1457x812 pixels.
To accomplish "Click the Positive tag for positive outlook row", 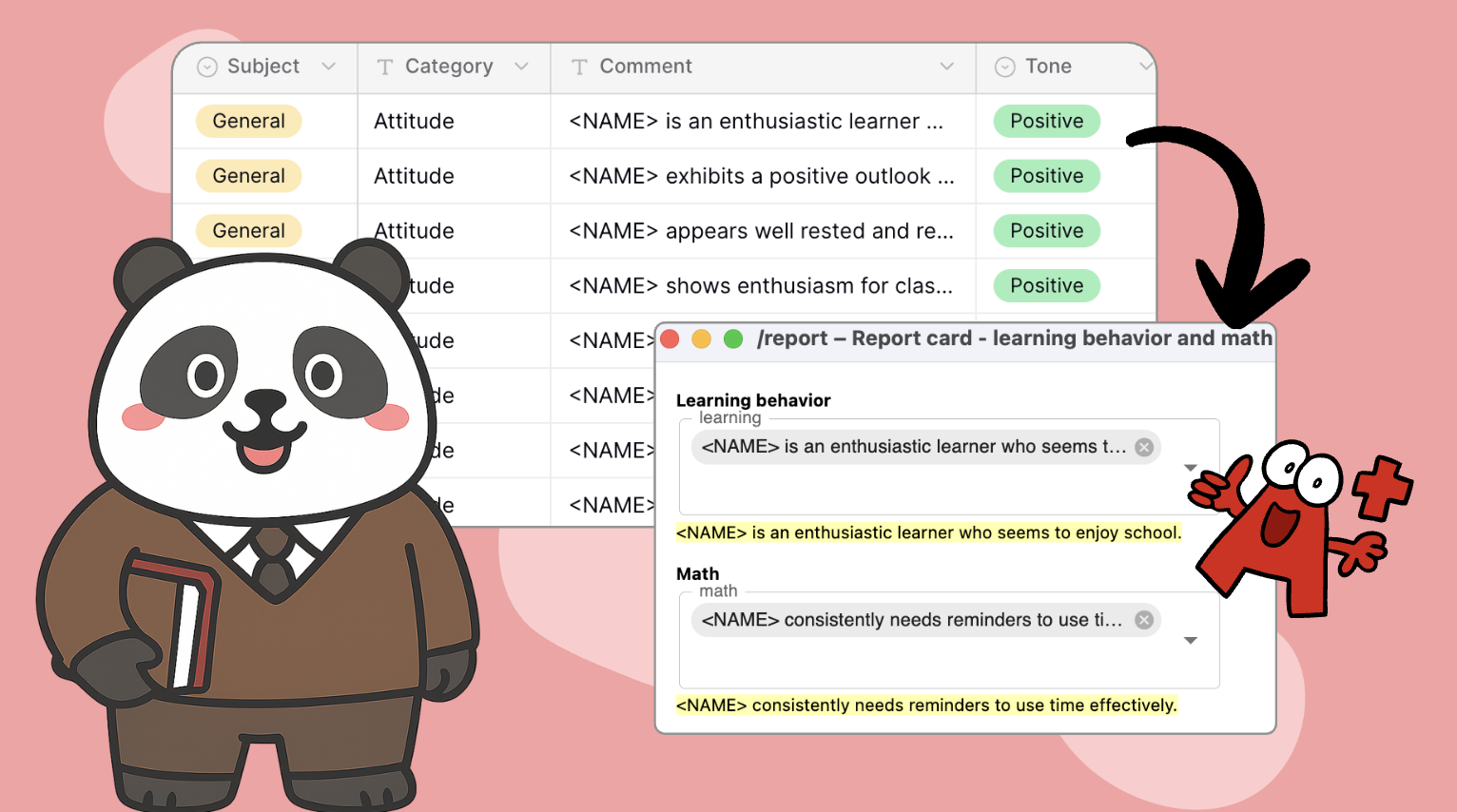I will (x=1047, y=176).
